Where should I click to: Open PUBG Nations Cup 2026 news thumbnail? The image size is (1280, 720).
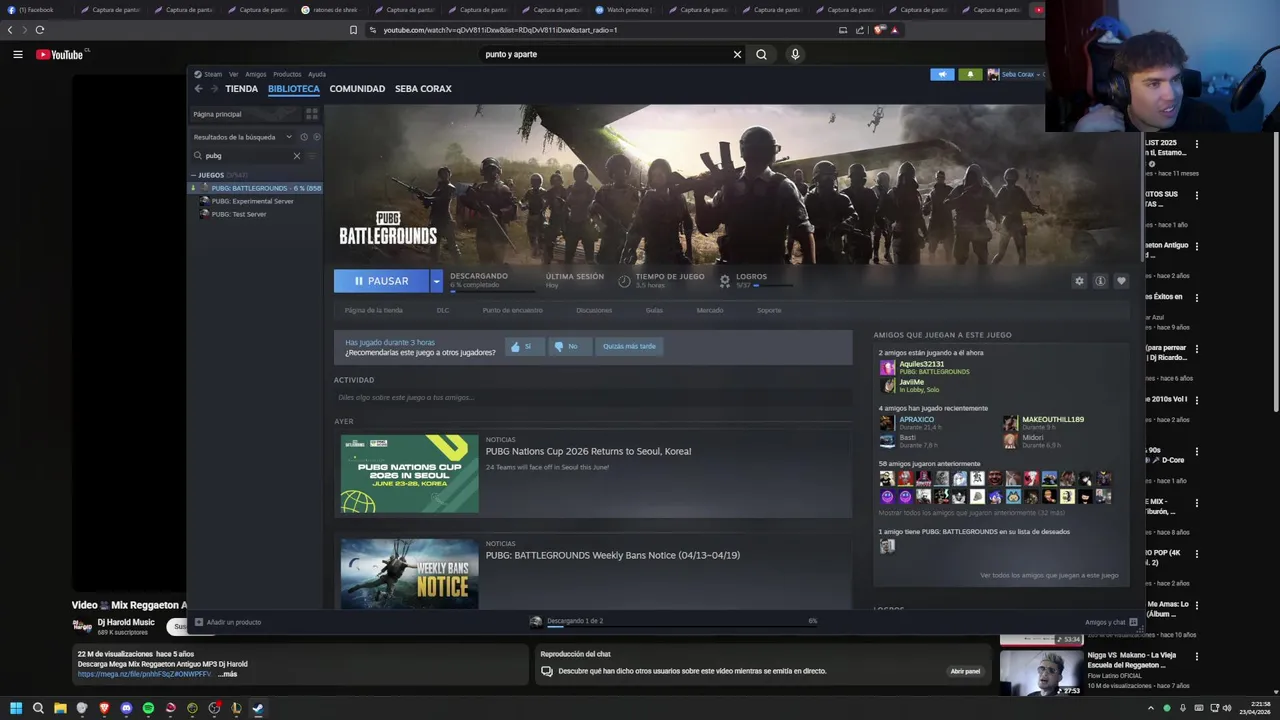point(409,474)
